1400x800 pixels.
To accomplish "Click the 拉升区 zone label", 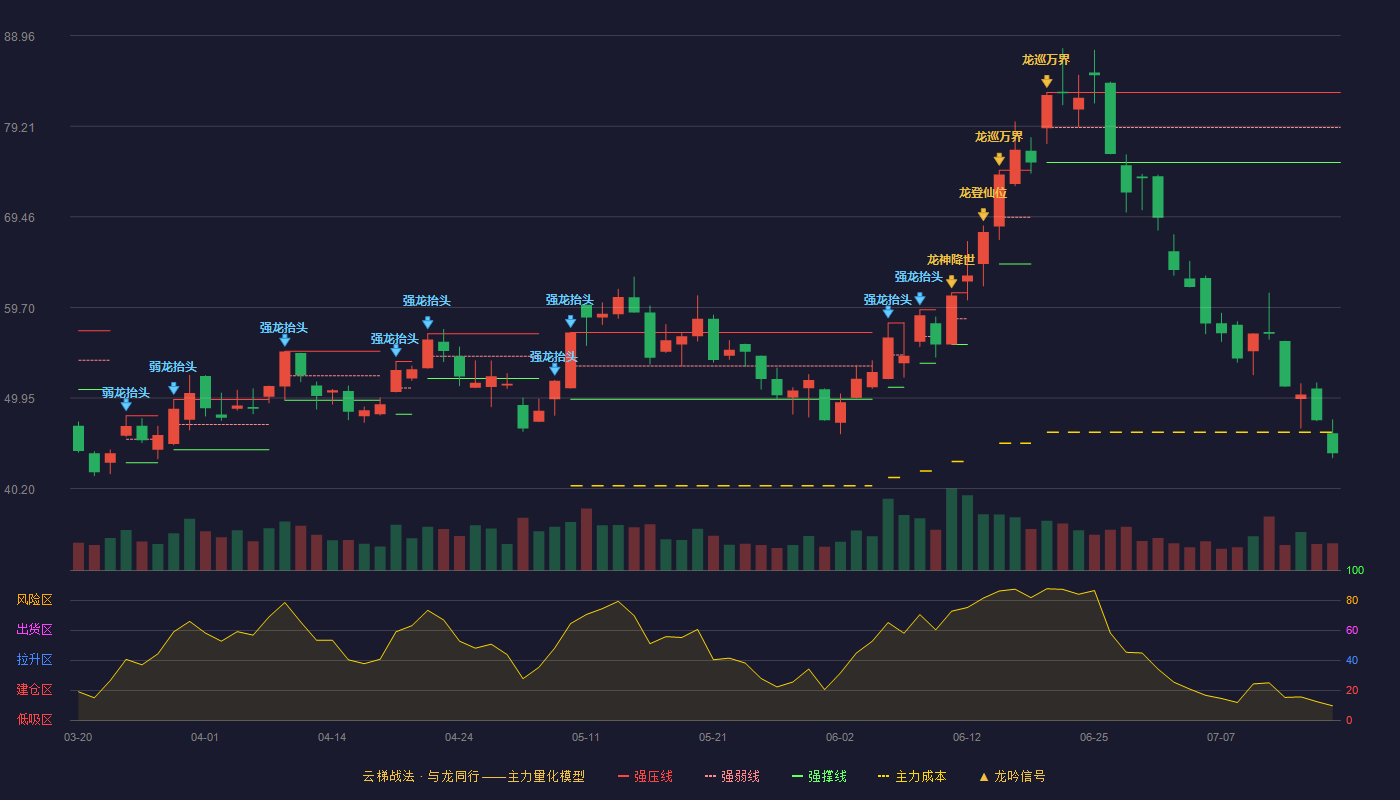I will click(34, 660).
